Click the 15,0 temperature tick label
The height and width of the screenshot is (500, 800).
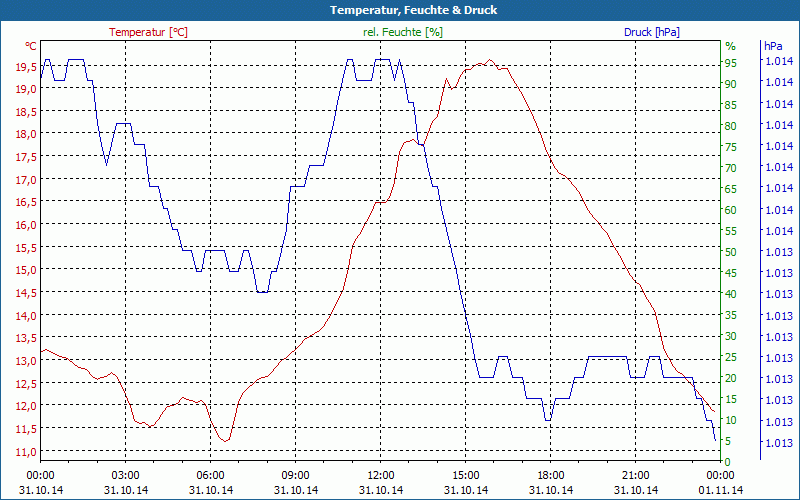tap(26, 270)
